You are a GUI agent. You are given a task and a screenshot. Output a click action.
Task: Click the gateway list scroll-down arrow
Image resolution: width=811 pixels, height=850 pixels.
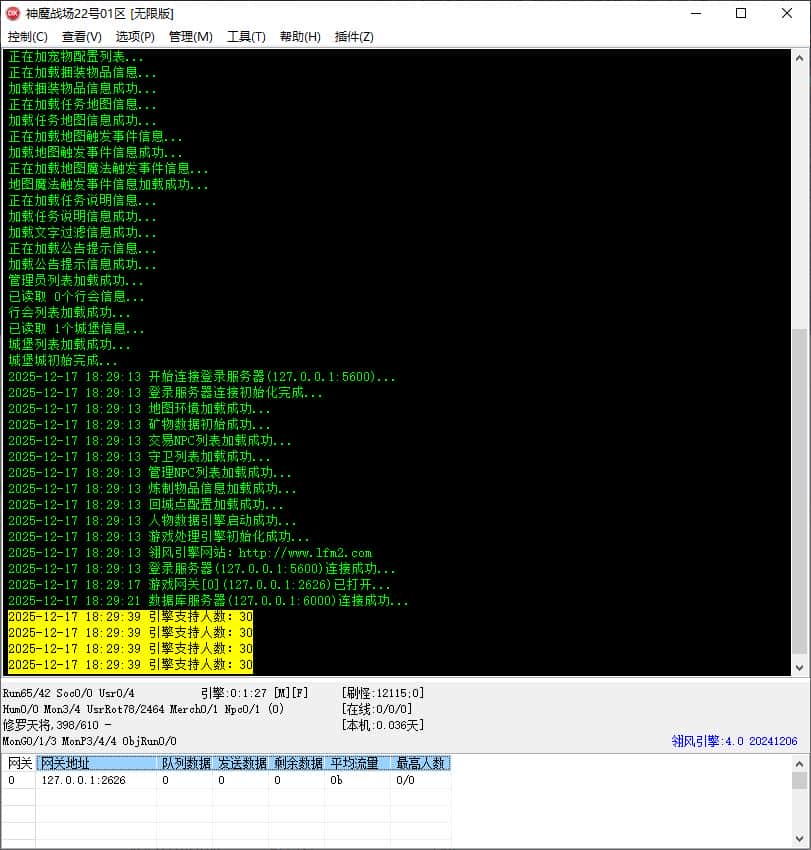pyautogui.click(x=799, y=839)
